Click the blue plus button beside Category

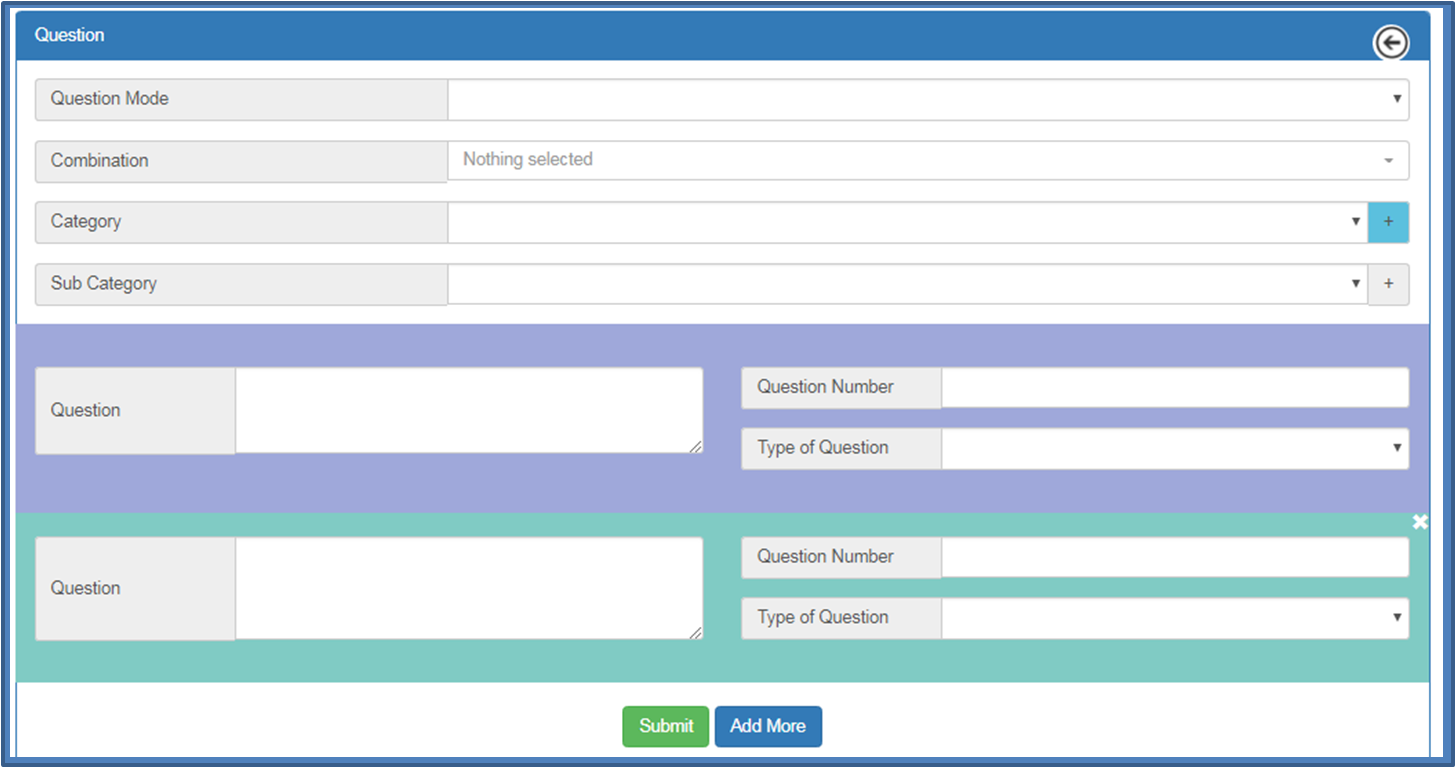tap(1388, 222)
